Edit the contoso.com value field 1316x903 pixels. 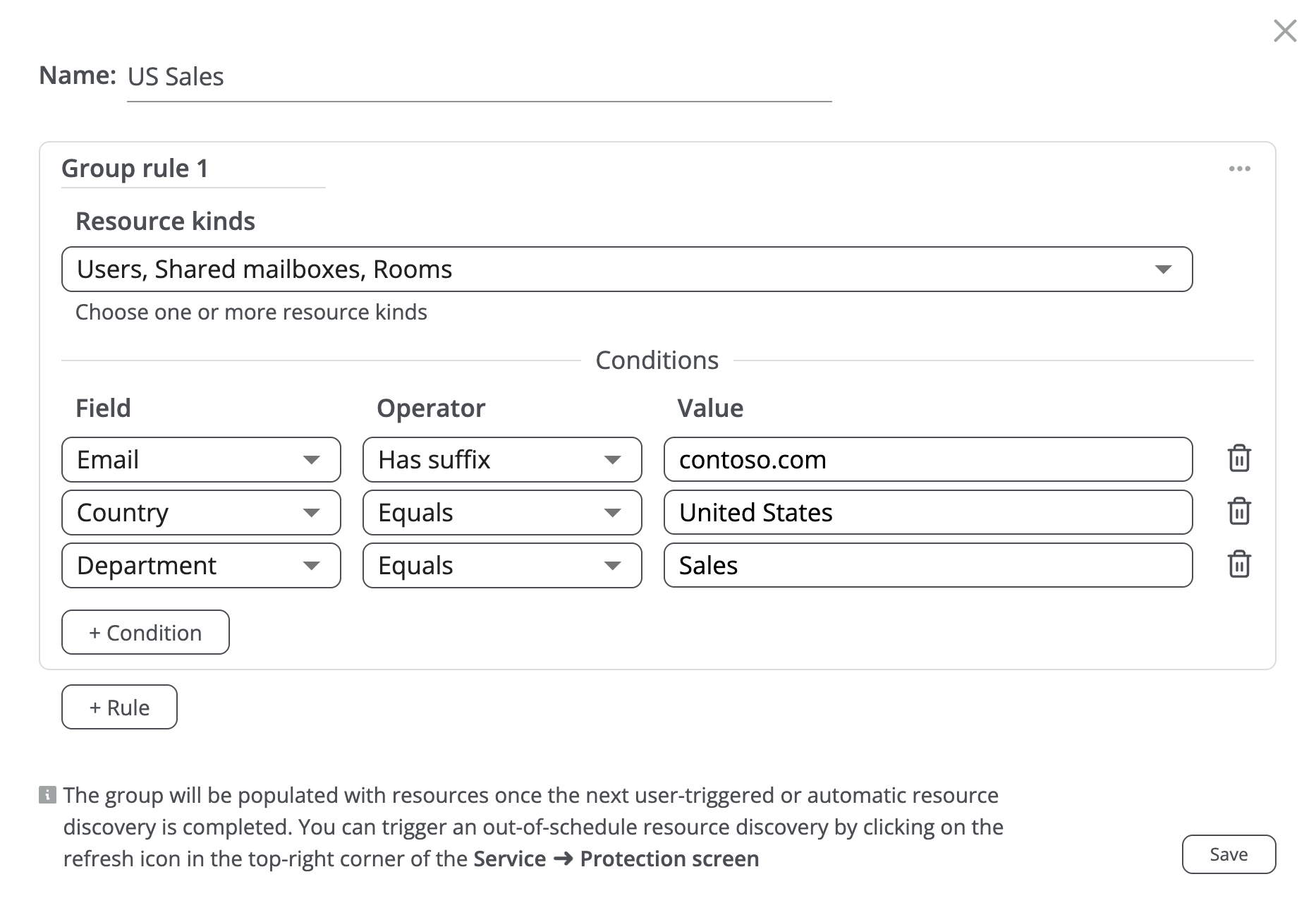coord(927,459)
